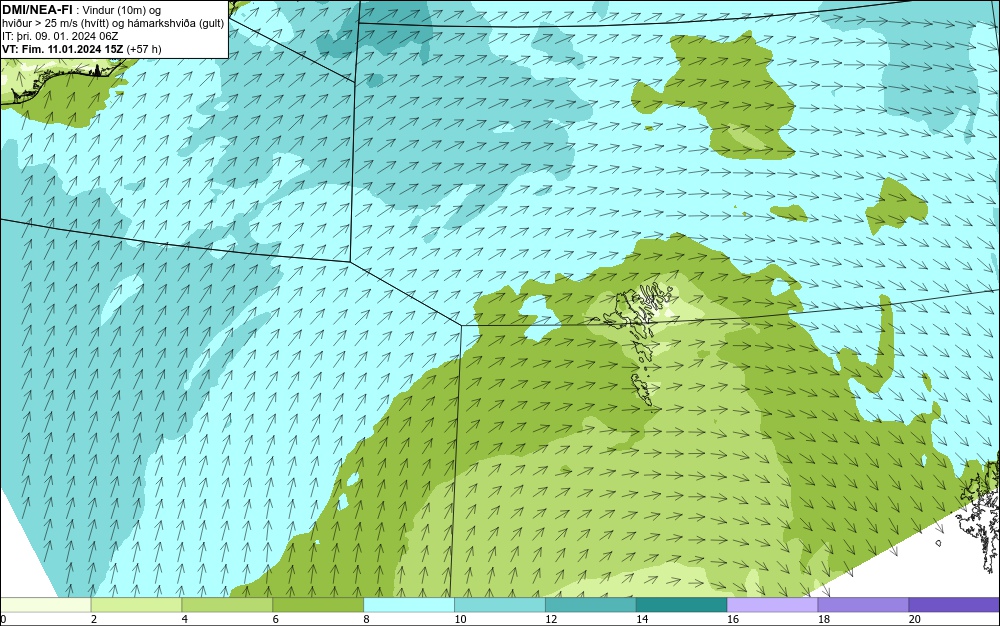Click the light cyan 8–10 m/s swatch
1000x626 pixels.
pyautogui.click(x=409, y=604)
